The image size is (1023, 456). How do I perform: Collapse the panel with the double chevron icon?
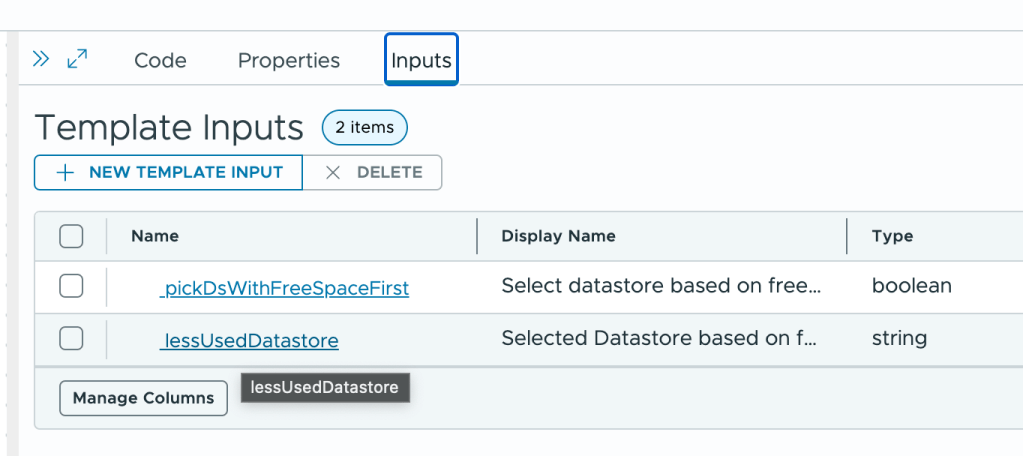[41, 59]
